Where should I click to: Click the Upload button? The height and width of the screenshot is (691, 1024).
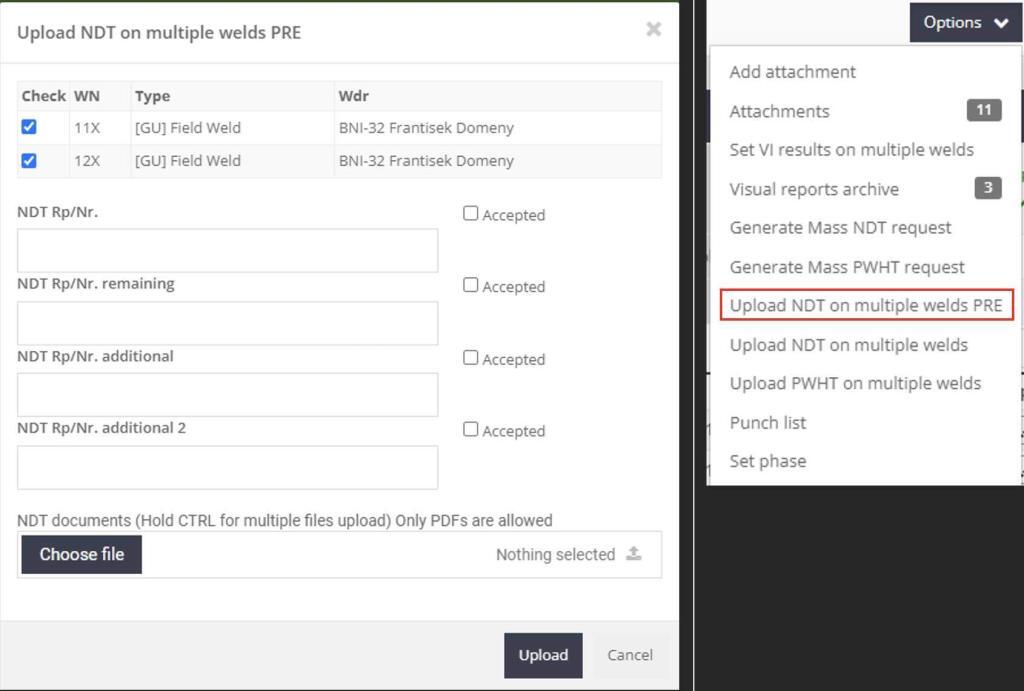pos(543,655)
